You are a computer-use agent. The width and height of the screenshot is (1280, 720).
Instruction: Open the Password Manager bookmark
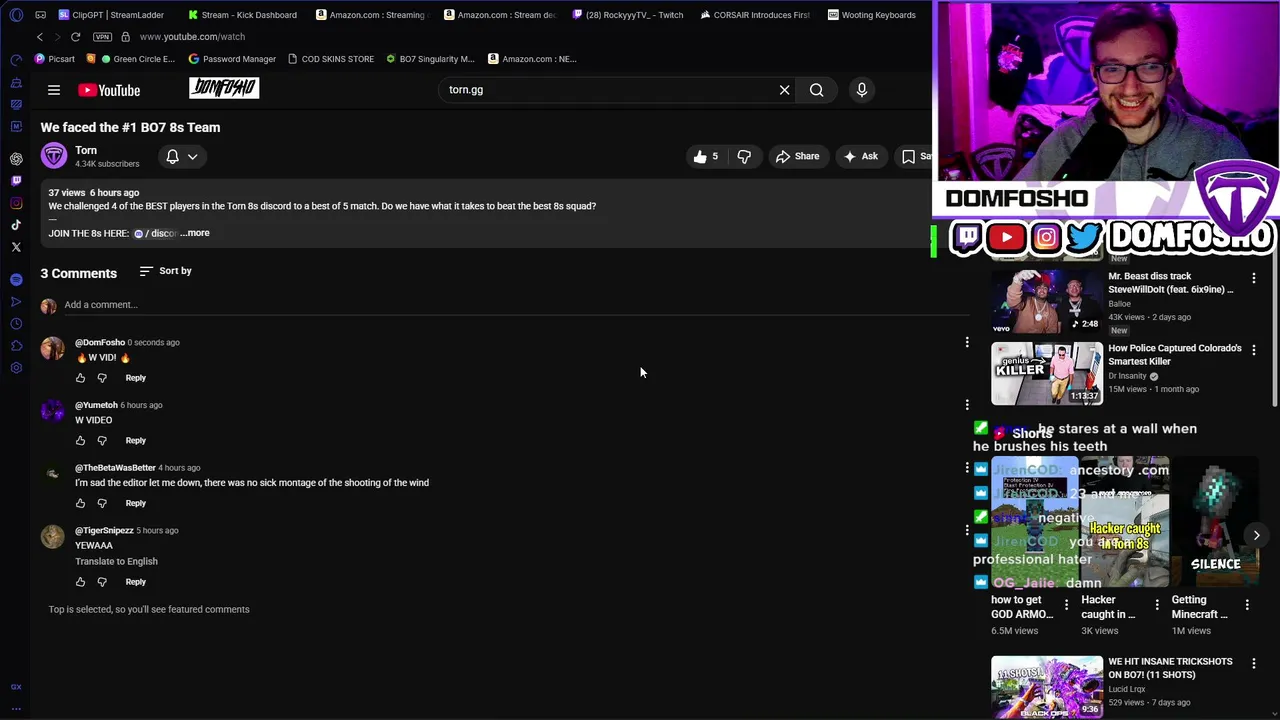(x=232, y=59)
